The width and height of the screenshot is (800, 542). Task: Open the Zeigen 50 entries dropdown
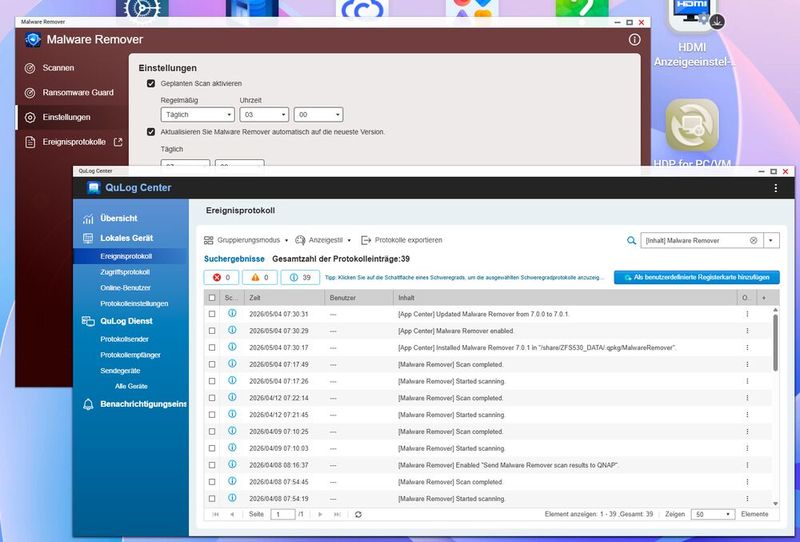point(713,514)
